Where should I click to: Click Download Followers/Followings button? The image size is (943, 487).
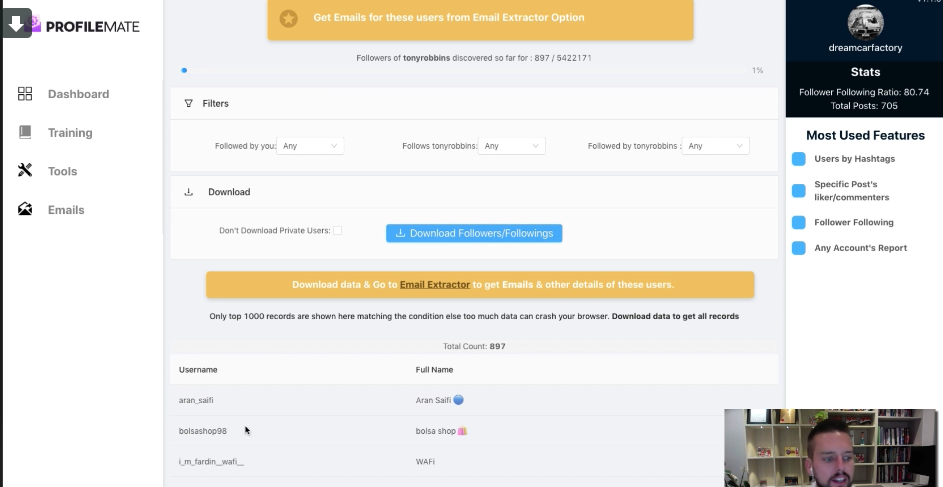point(474,233)
